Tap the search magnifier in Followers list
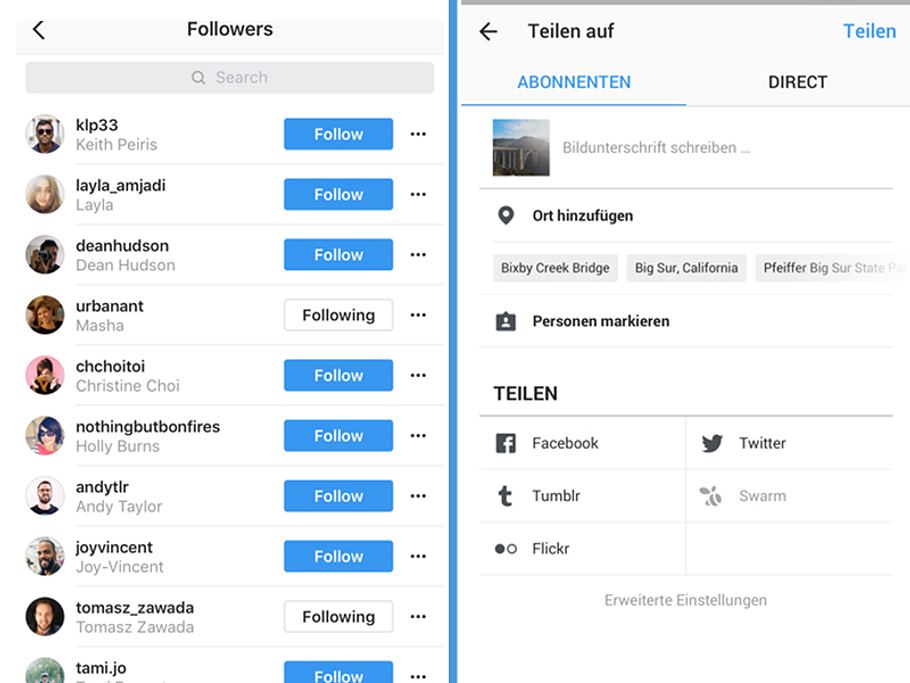The image size is (910, 683). coord(199,77)
